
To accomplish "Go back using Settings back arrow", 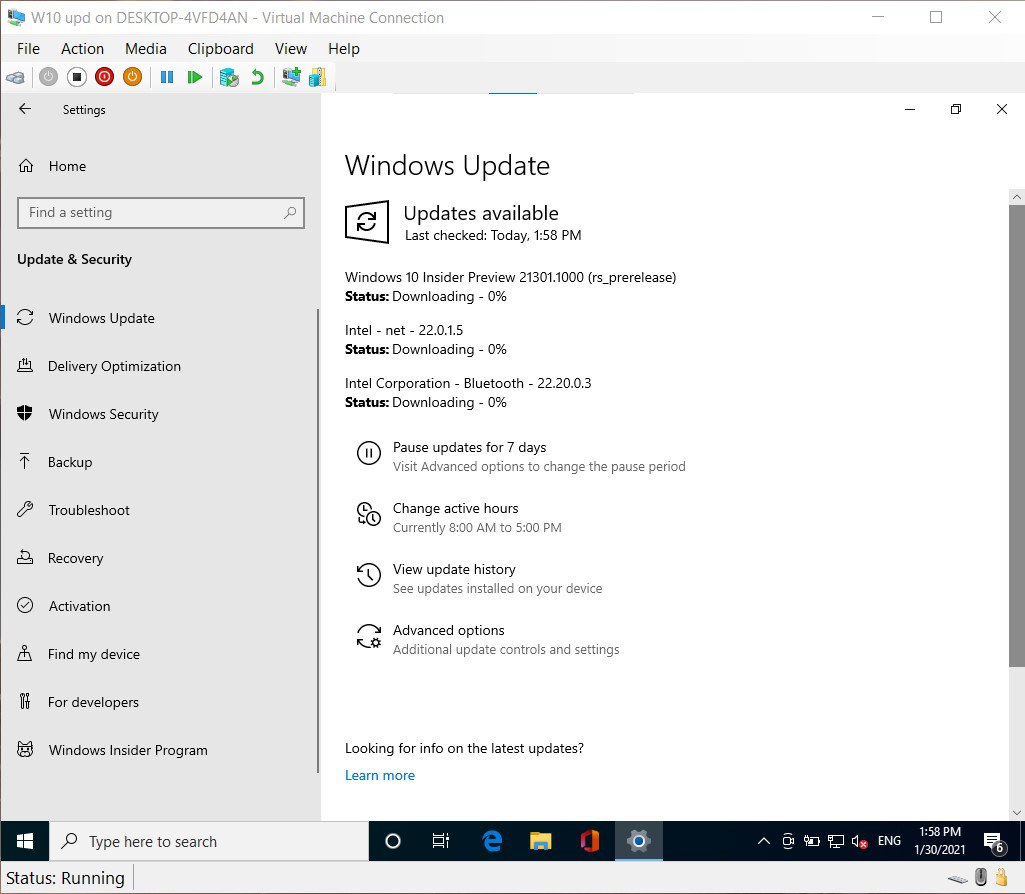I will pos(25,109).
